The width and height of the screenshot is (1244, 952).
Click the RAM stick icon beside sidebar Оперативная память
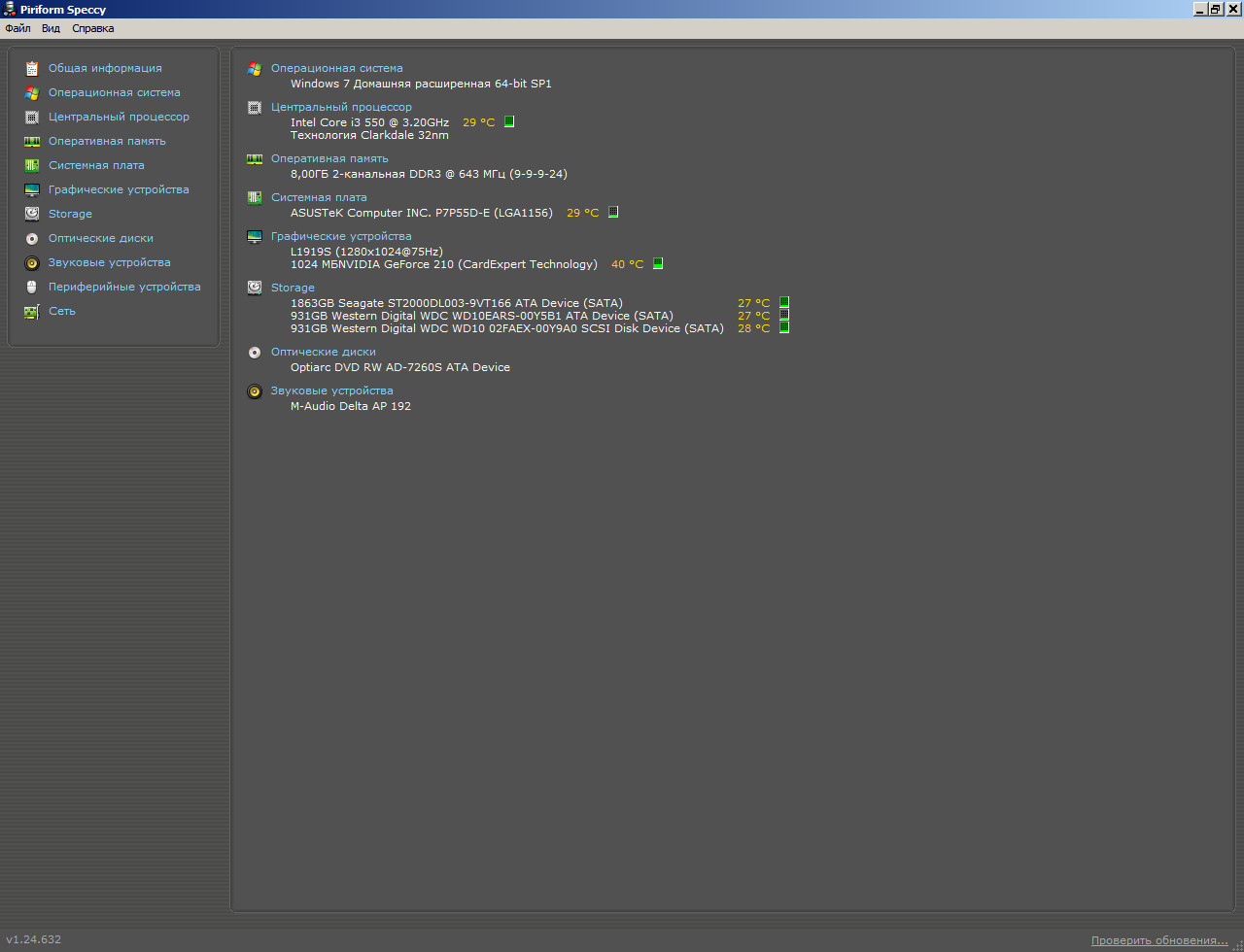32,141
